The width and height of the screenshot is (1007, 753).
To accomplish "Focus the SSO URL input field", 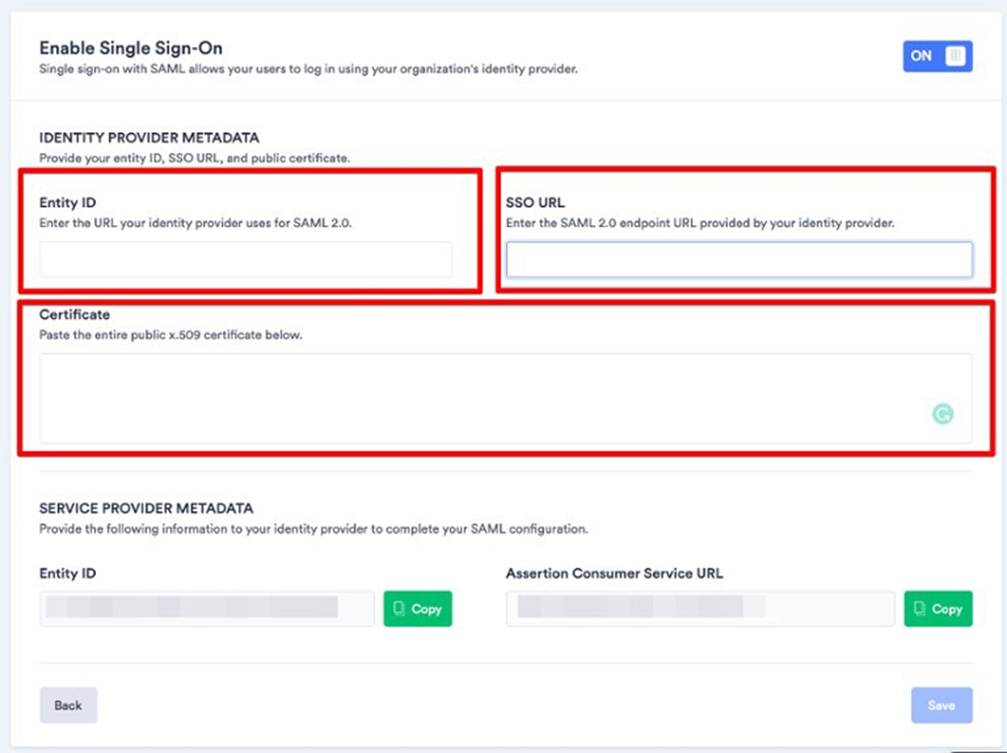I will 739,260.
